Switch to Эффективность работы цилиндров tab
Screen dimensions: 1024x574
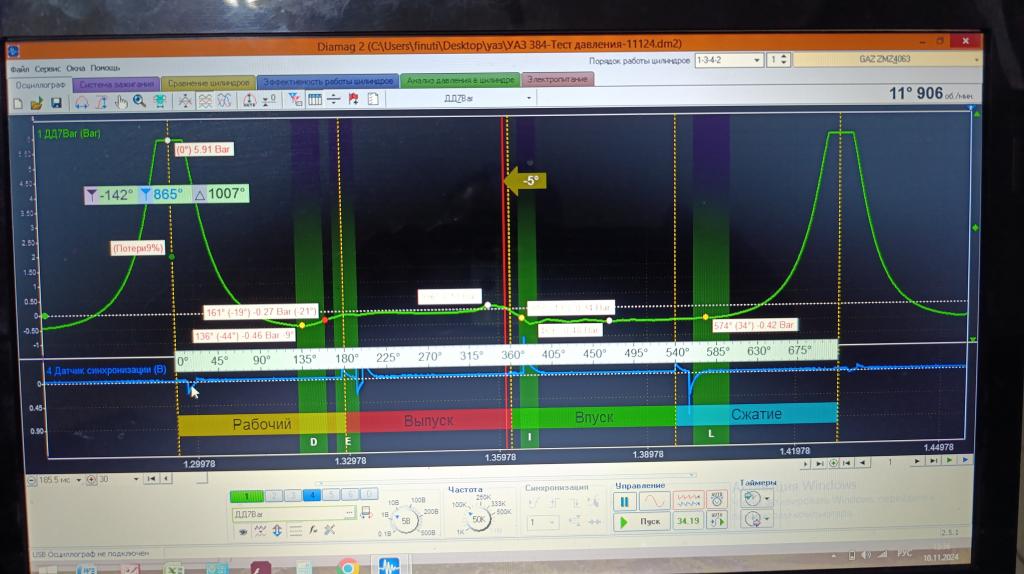click(328, 81)
